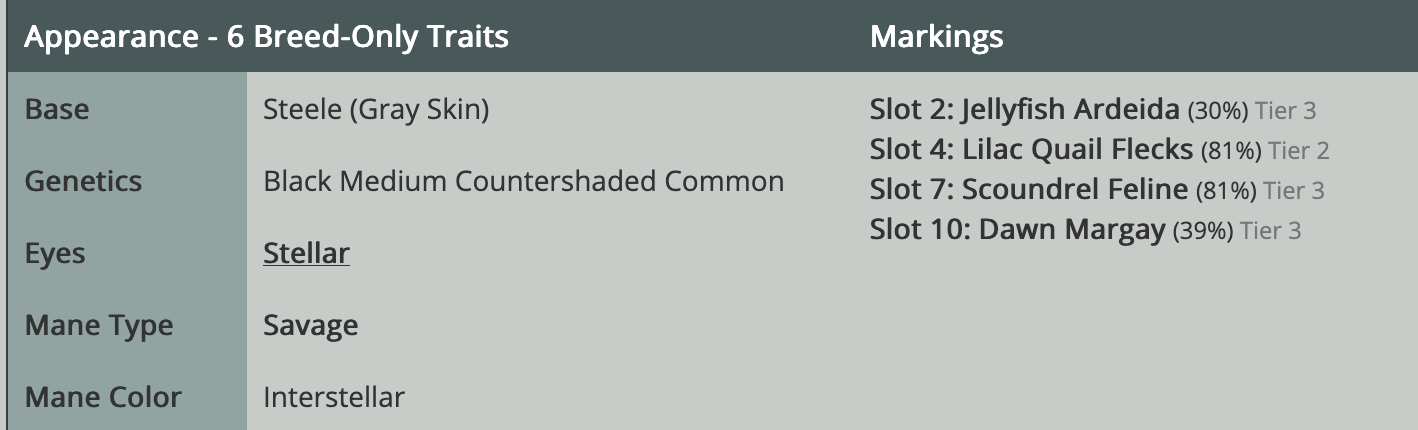Select the Eyes row label
The image size is (1418, 430).
click(x=54, y=254)
